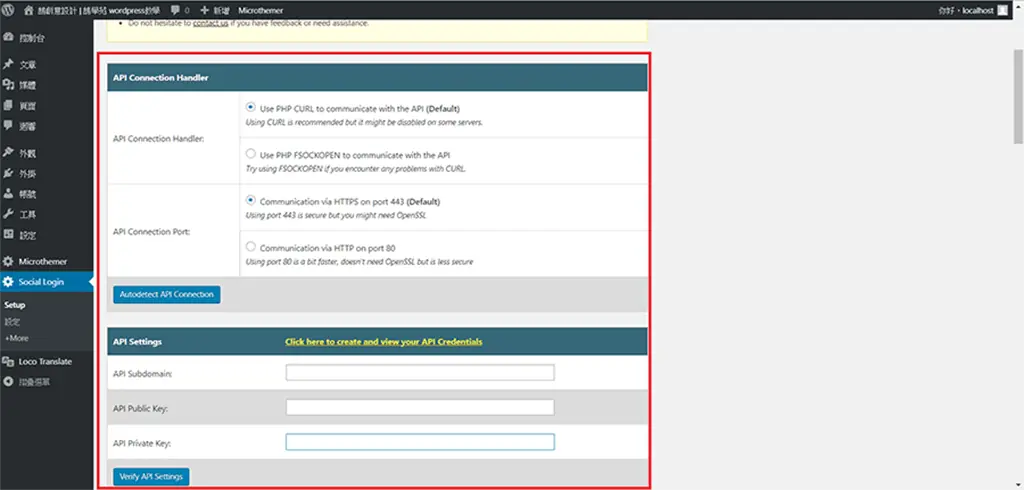Open Media library sidebar icon
Viewport: 1024px width, 490px height.
point(8,85)
